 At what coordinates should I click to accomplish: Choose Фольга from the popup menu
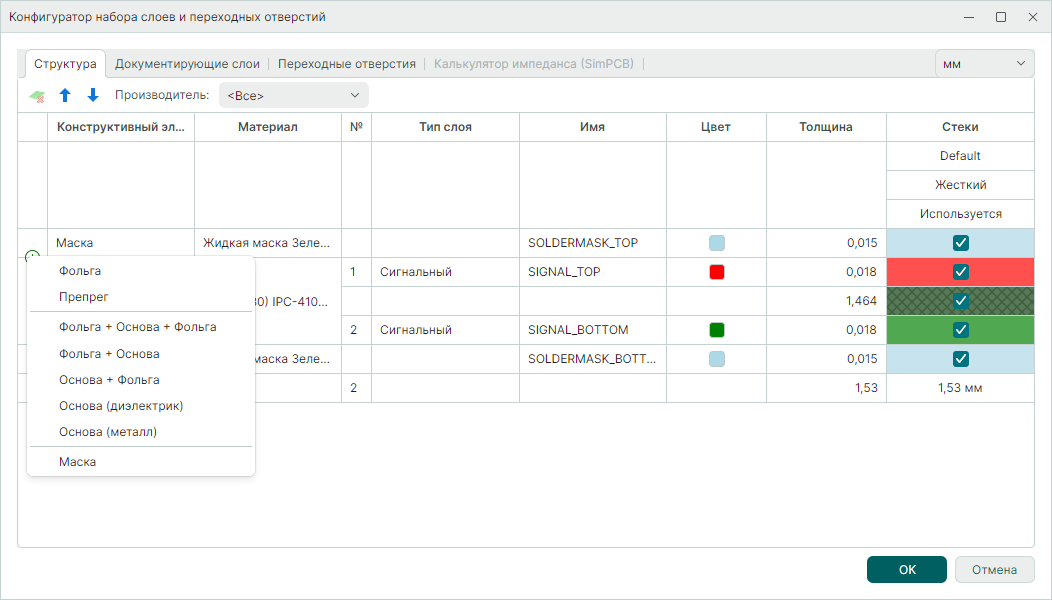[80, 271]
